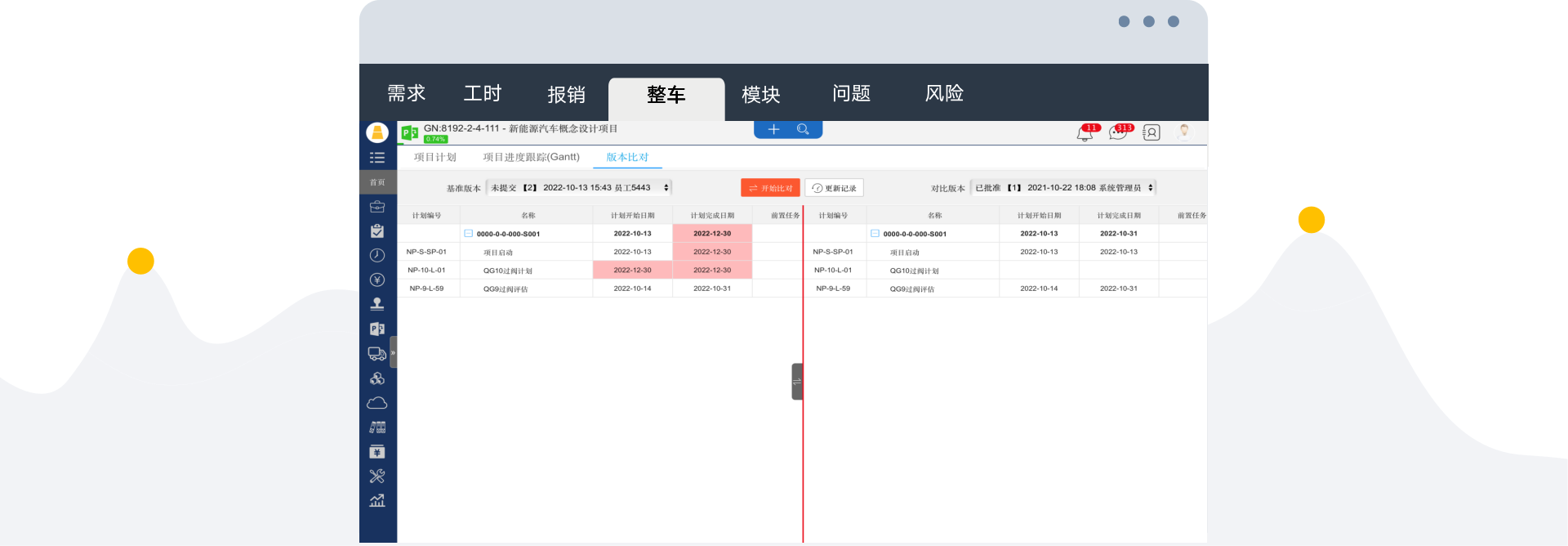Click right table 计划开始日期 column header
This screenshot has width=1568, height=546.
tap(1039, 216)
